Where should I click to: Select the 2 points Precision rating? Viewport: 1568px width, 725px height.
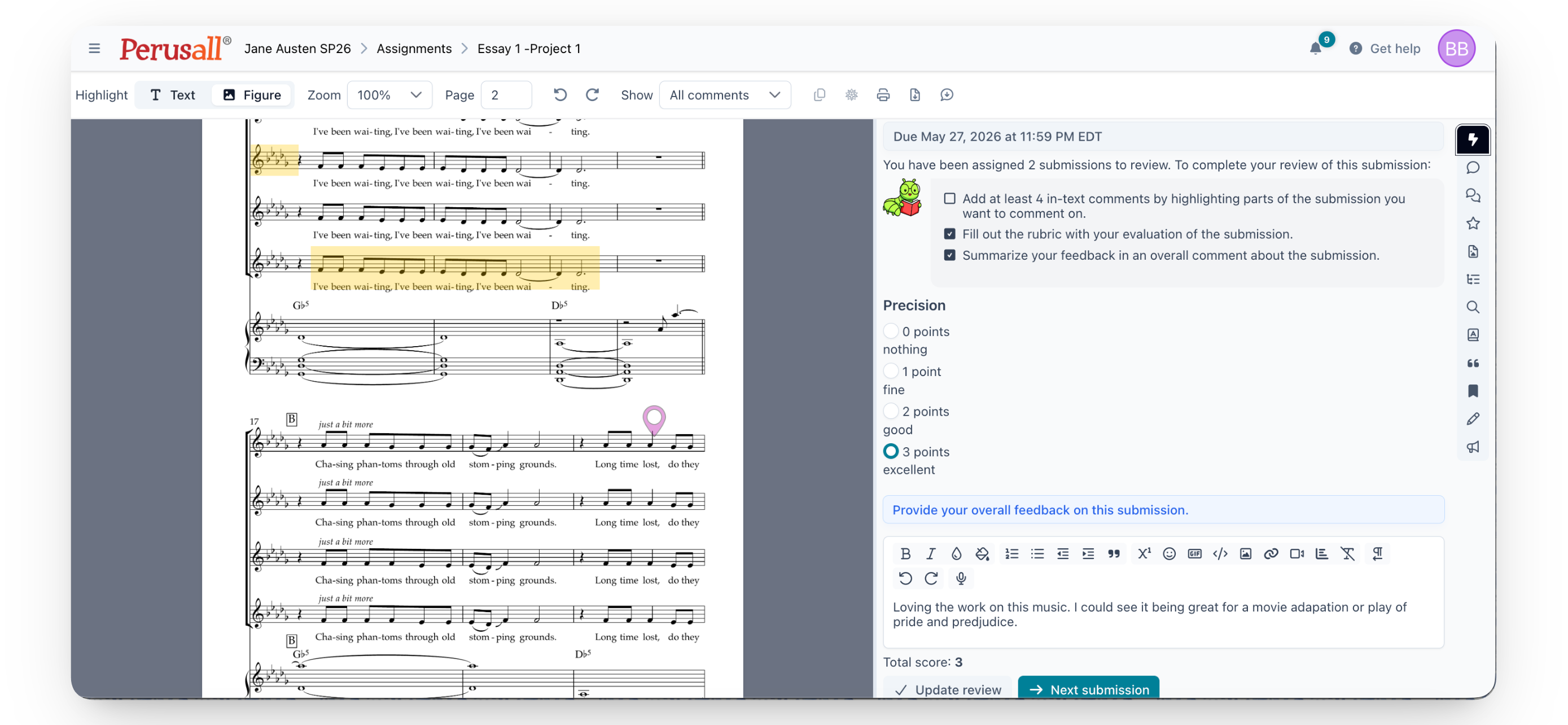tap(891, 411)
